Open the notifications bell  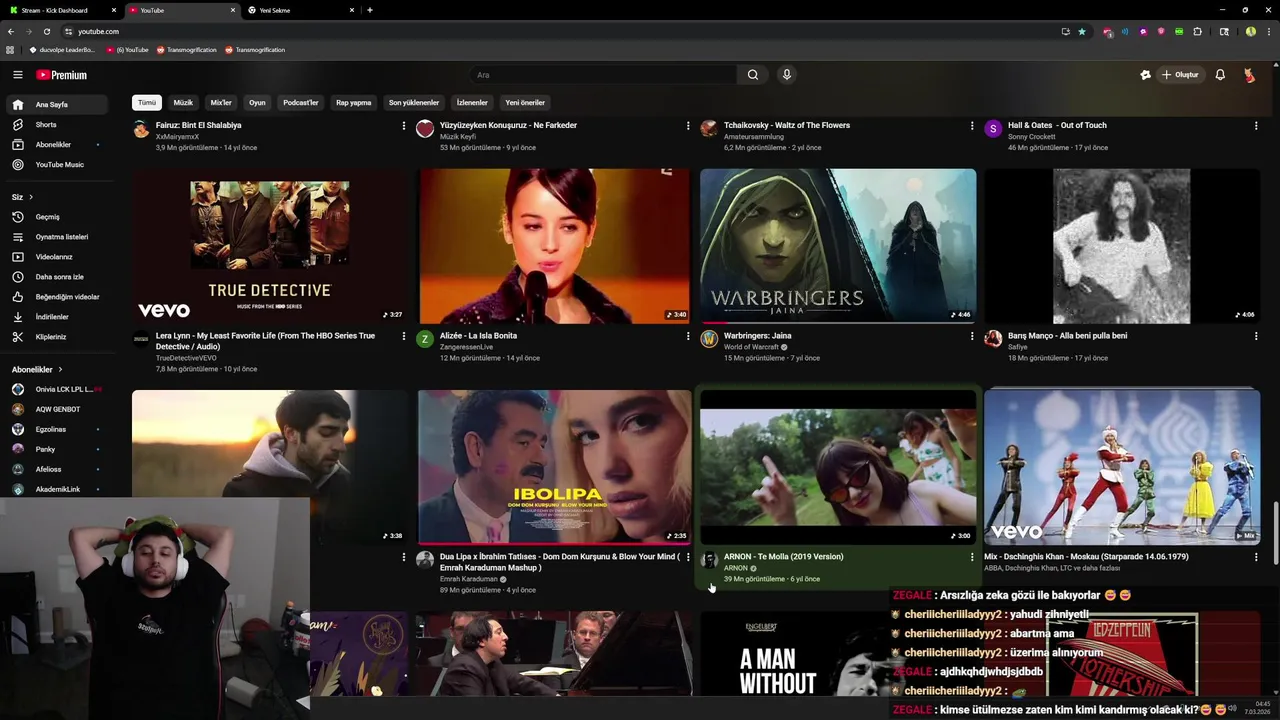pos(1220,75)
